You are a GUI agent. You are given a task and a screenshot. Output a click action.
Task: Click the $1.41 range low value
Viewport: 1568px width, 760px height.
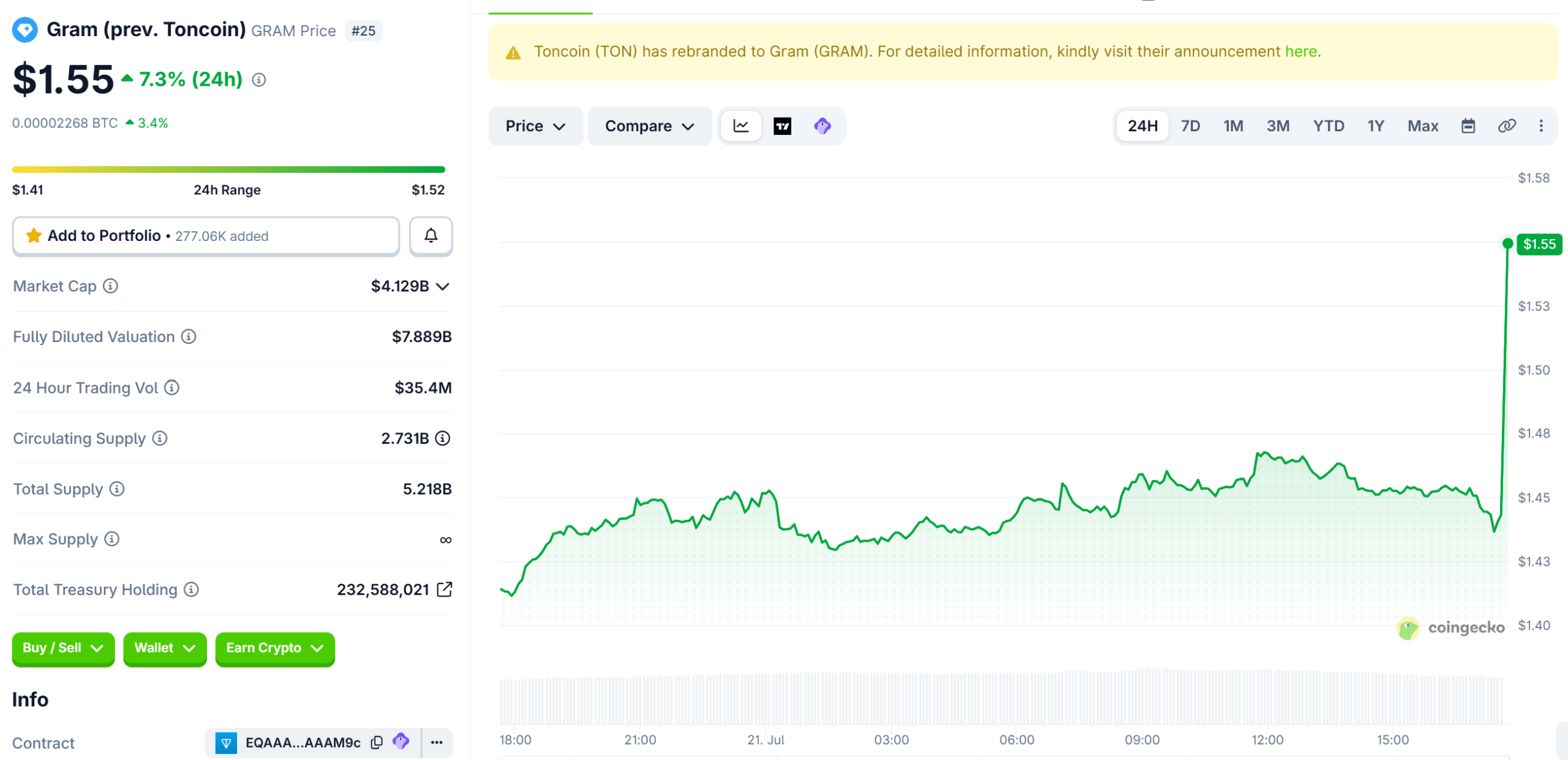pyautogui.click(x=28, y=190)
